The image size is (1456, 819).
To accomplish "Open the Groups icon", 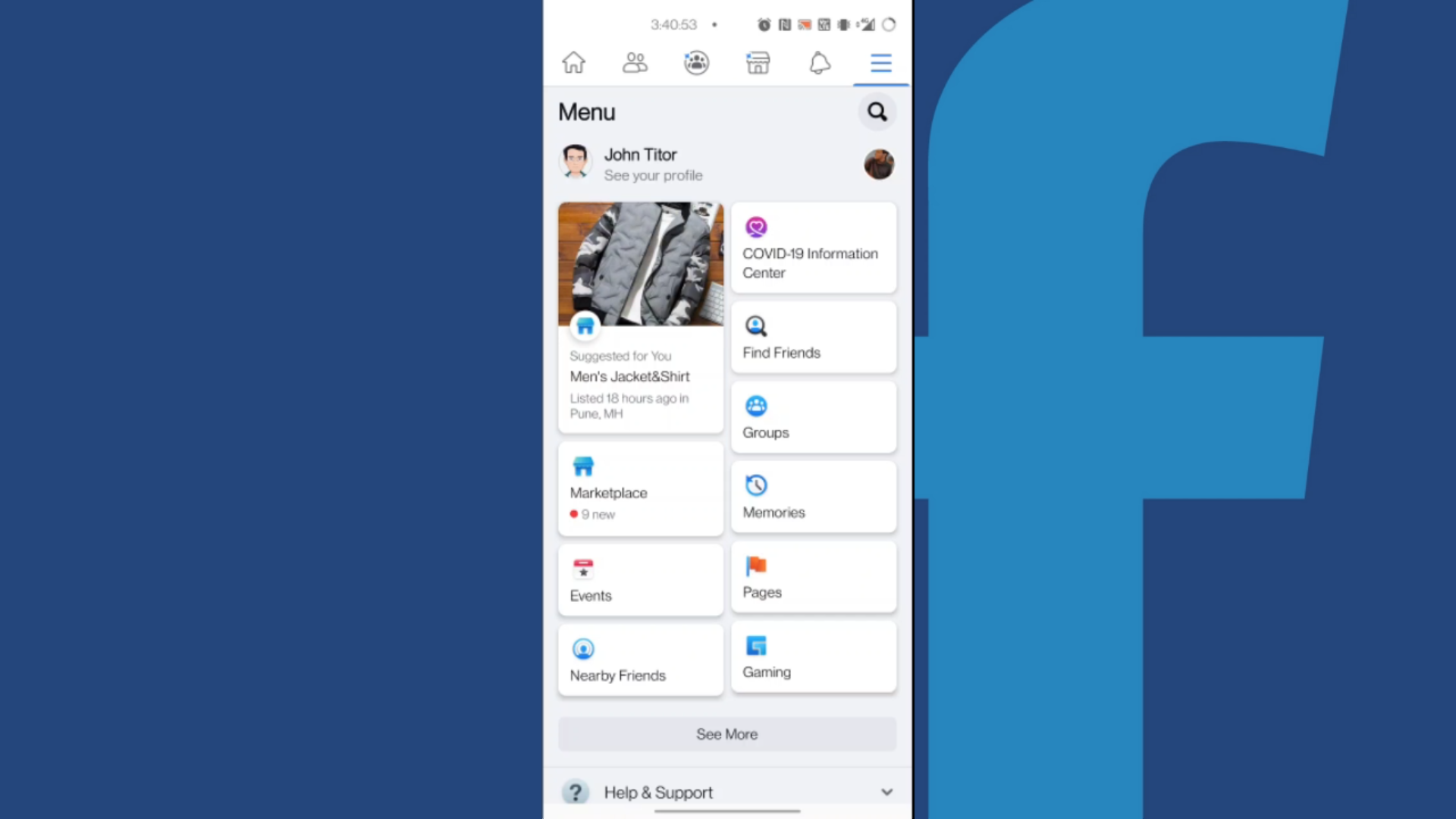I will [756, 406].
